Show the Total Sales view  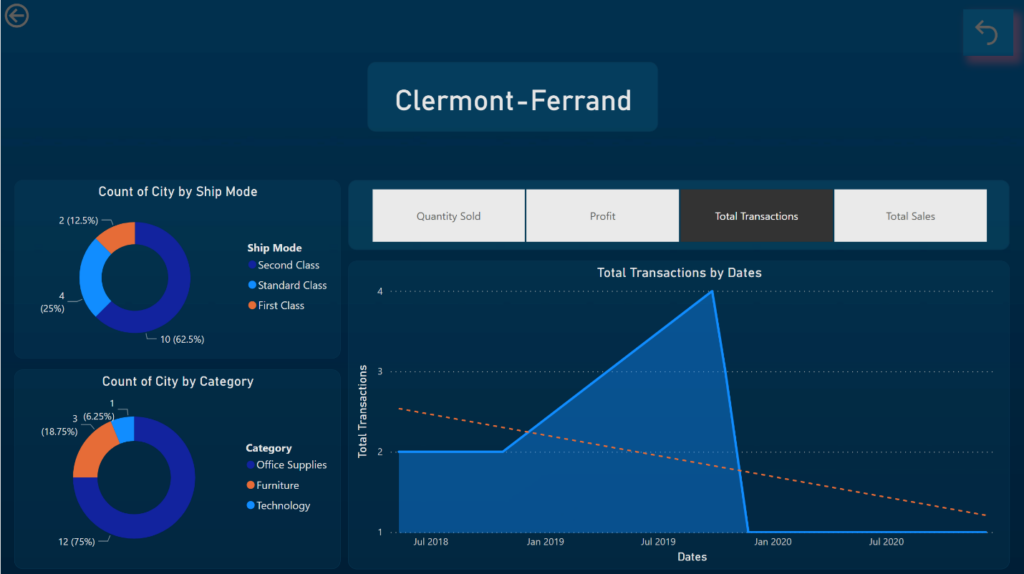tap(910, 216)
